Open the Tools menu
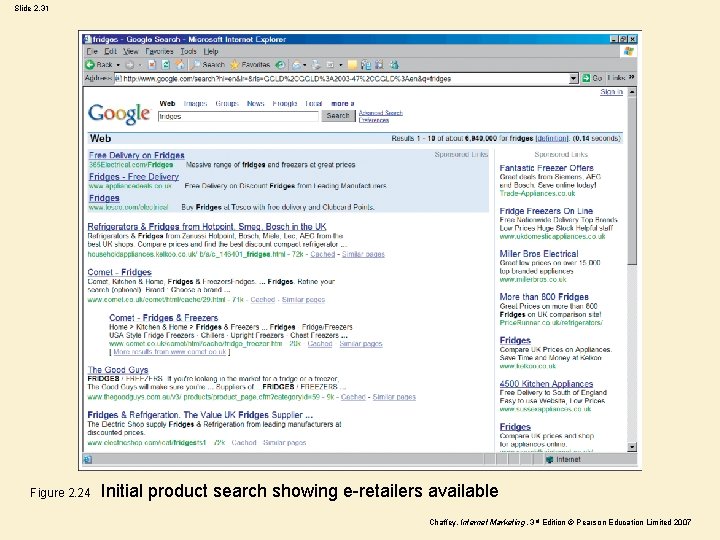Image resolution: width=720 pixels, height=540 pixels. tap(188, 51)
